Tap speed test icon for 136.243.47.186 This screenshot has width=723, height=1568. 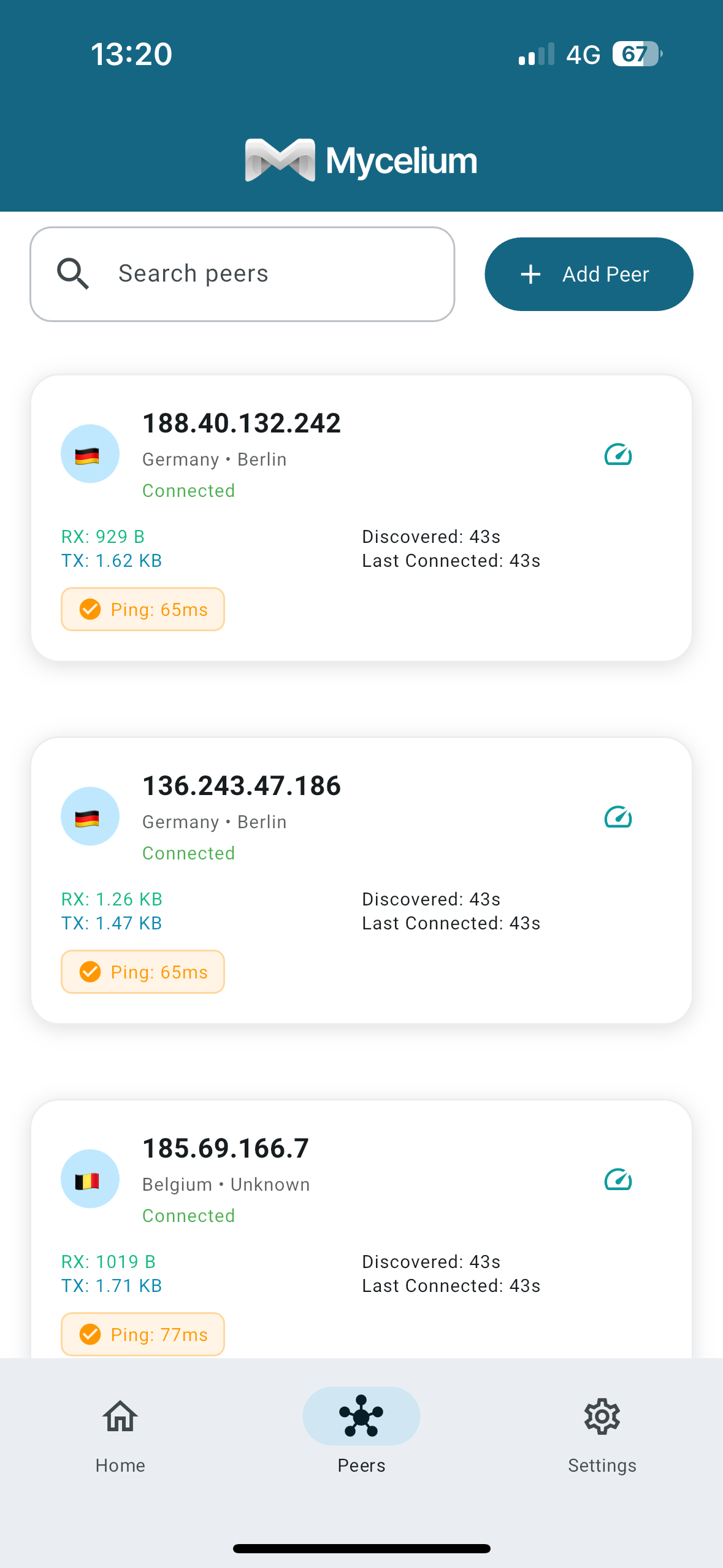click(618, 817)
